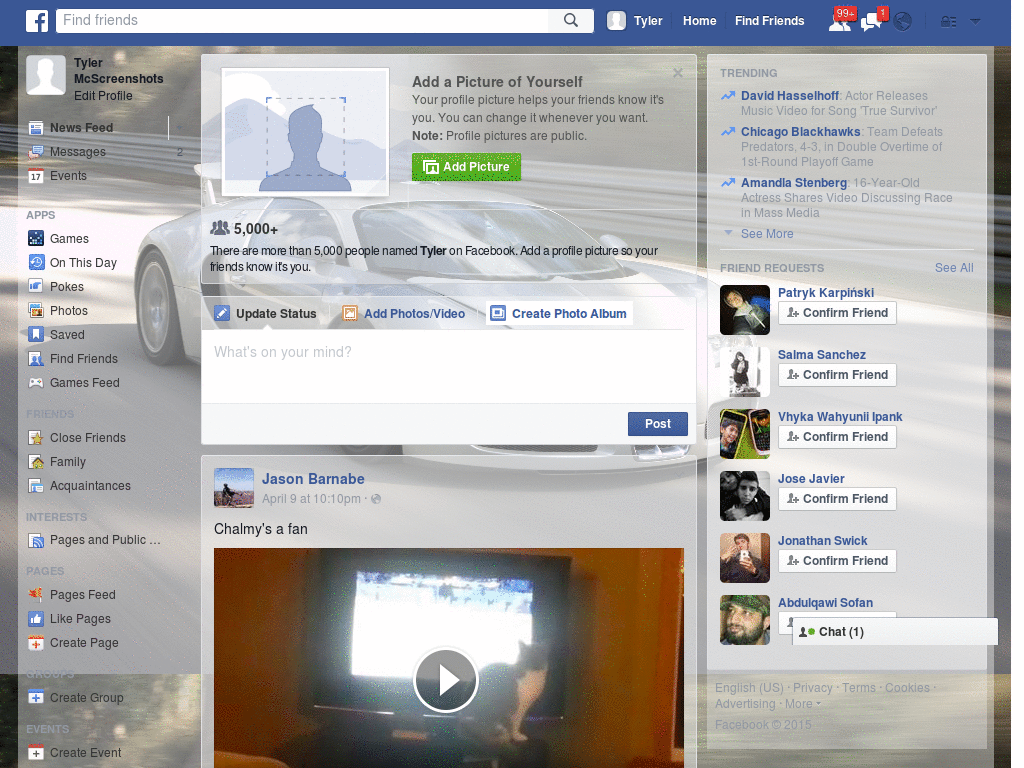
Task: Click the On This Day icon
Action: point(36,263)
